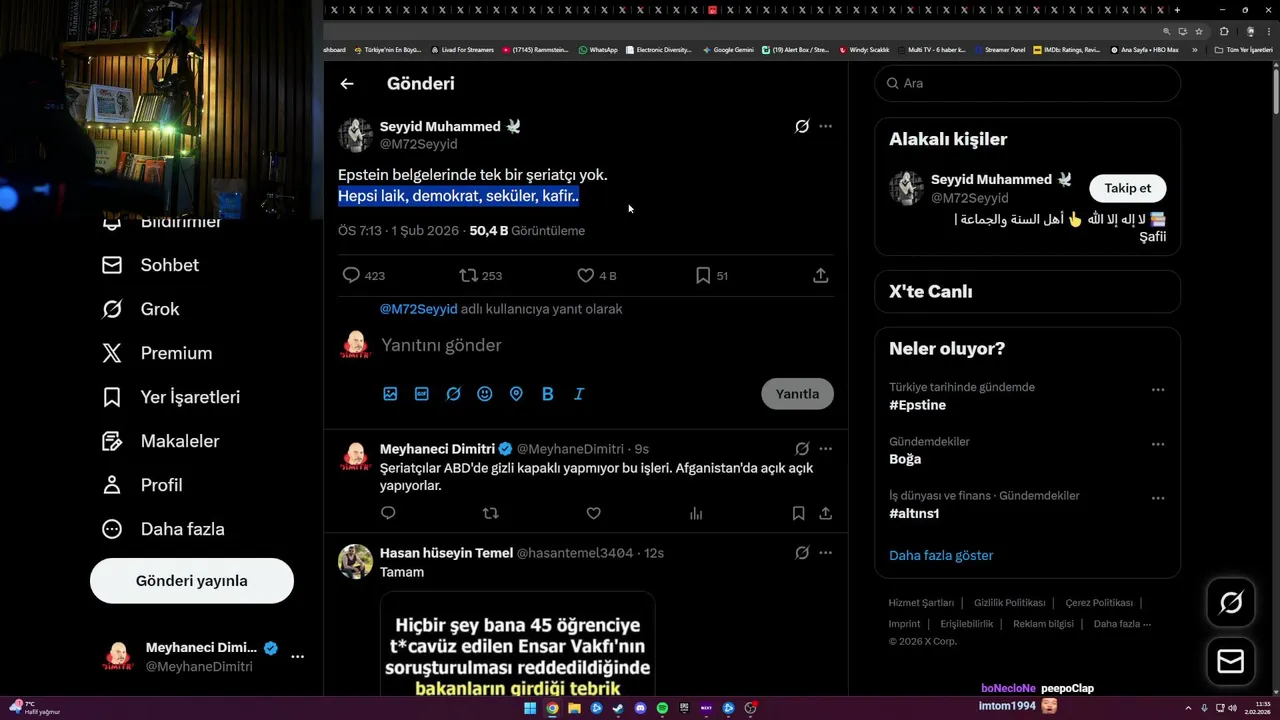1280x720 pixels.
Task: Show hidden system tray icons
Action: 1188,708
